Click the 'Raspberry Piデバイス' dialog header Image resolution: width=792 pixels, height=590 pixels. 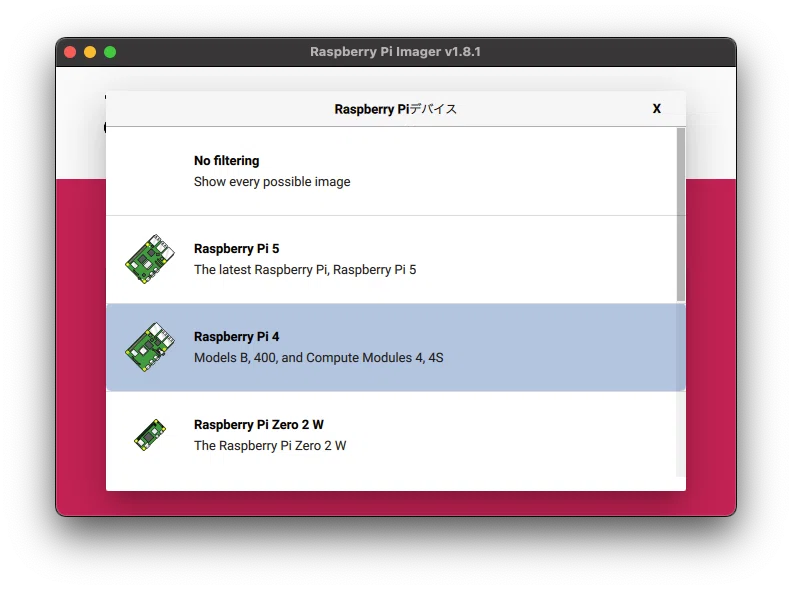coord(395,109)
